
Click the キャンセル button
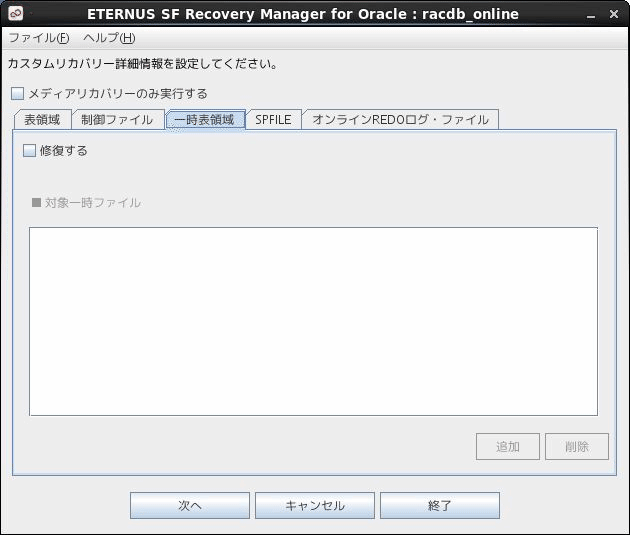tap(315, 505)
